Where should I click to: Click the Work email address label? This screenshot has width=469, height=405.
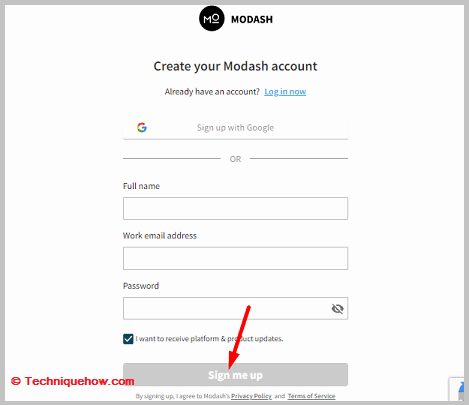tap(160, 236)
